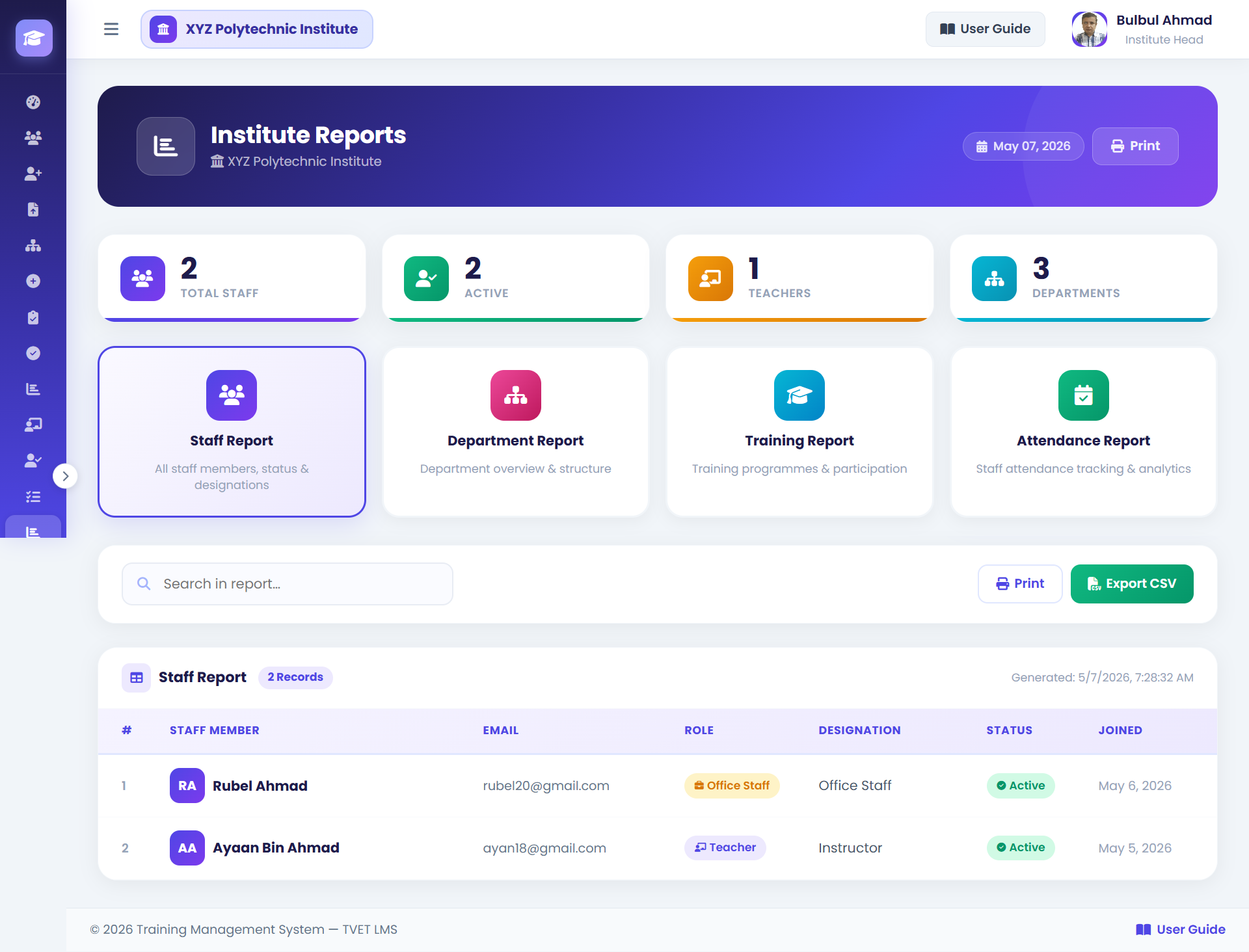Sort by the Staff Member column header
This screenshot has height=952, width=1249.
point(215,730)
